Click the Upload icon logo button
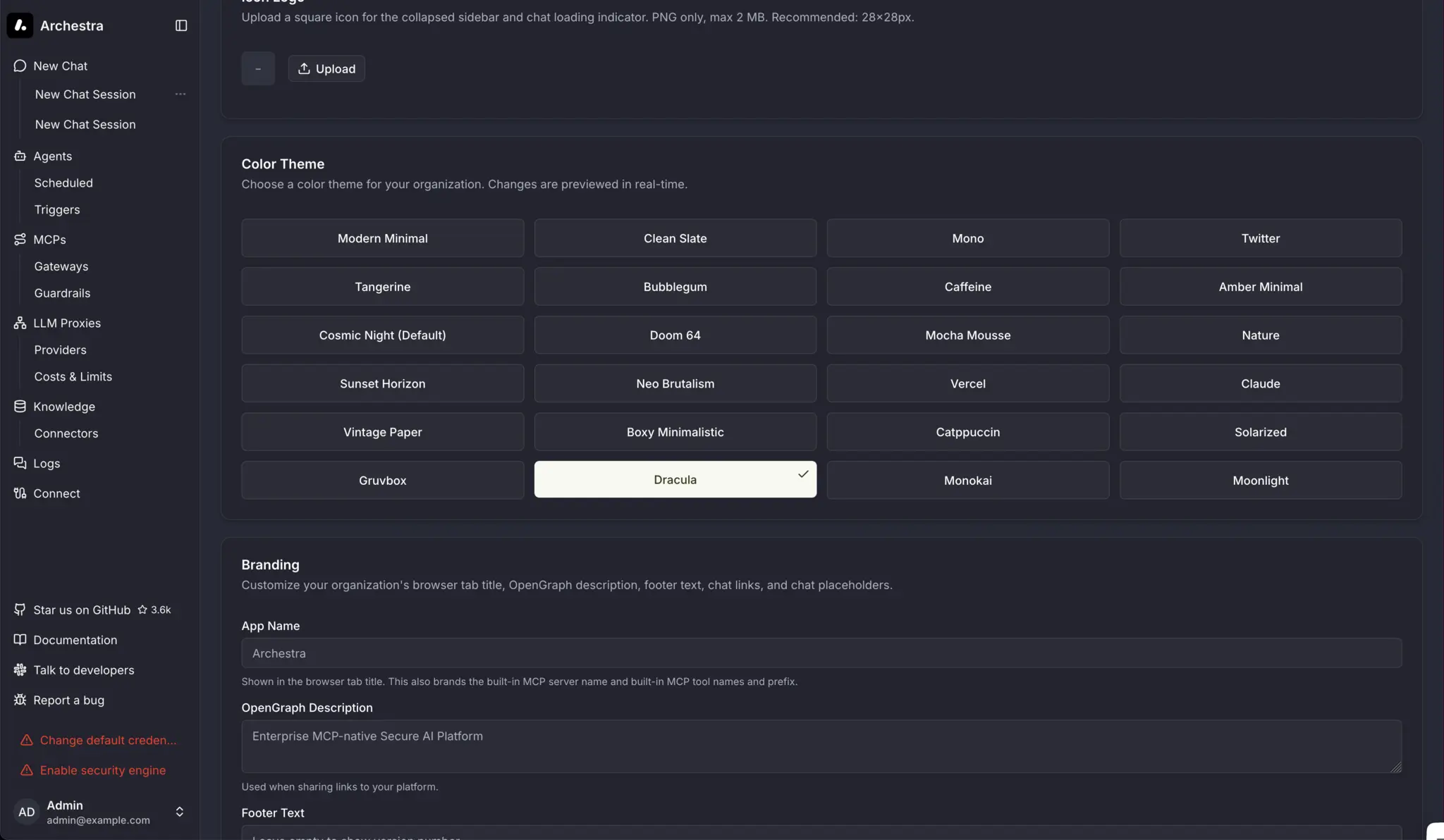Screen dimensions: 1444x840 [326, 68]
